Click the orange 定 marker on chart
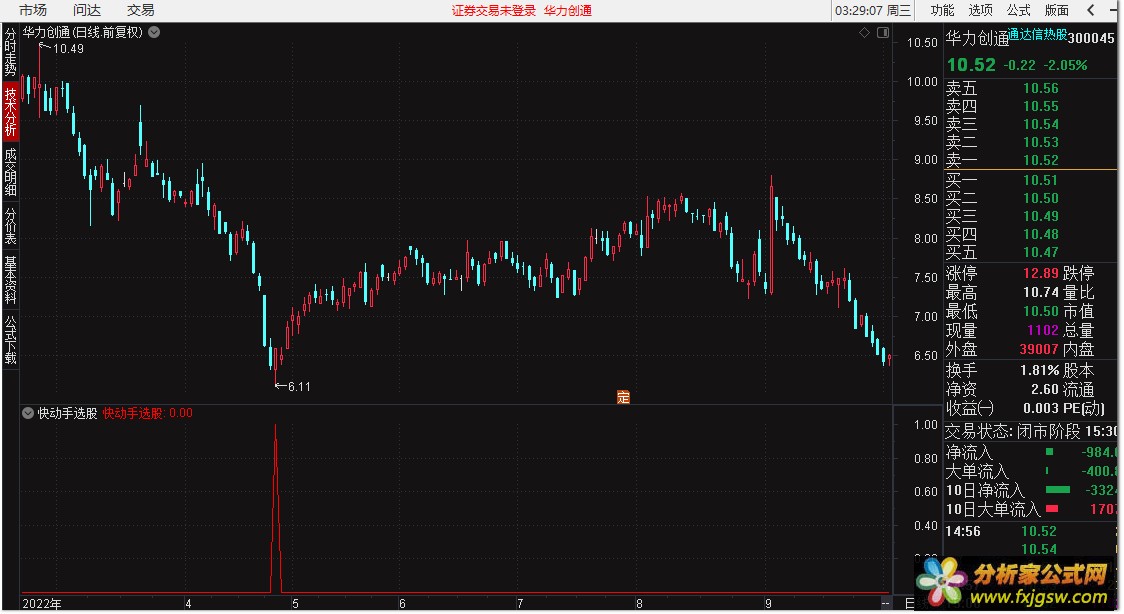The height and width of the screenshot is (614, 1124). pos(623,397)
